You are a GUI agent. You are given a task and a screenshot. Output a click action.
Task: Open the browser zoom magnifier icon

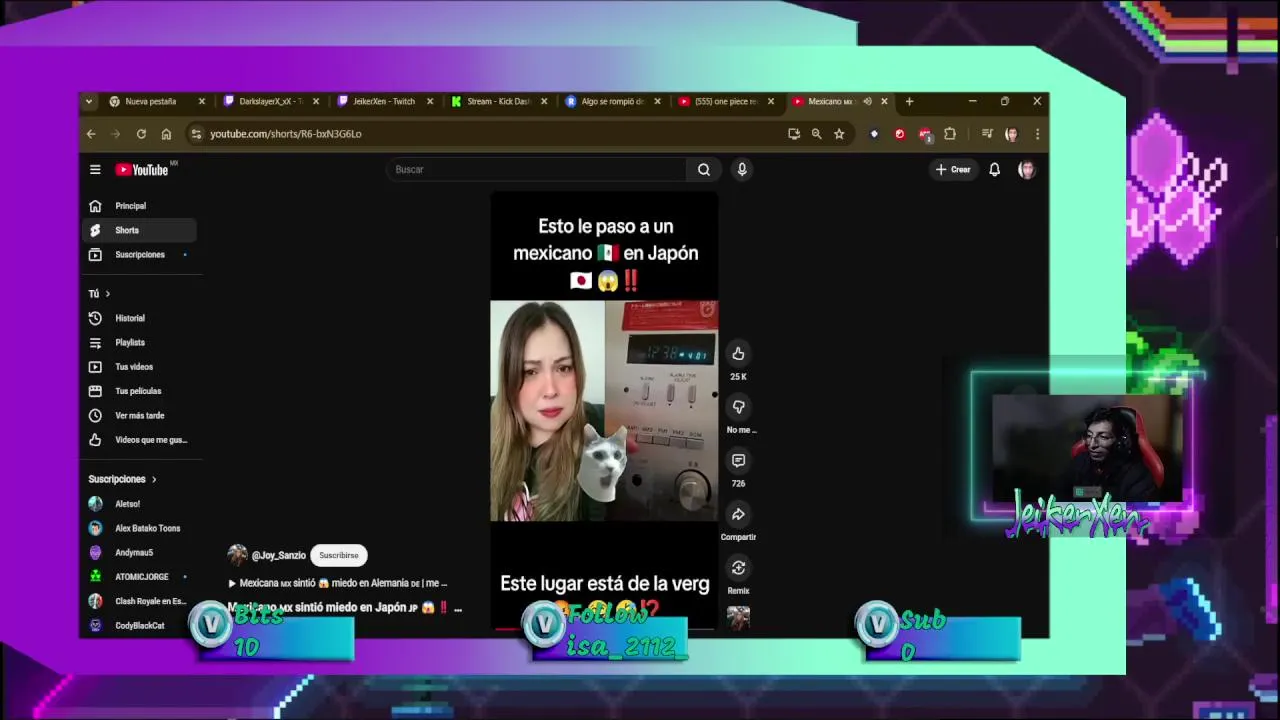816,134
